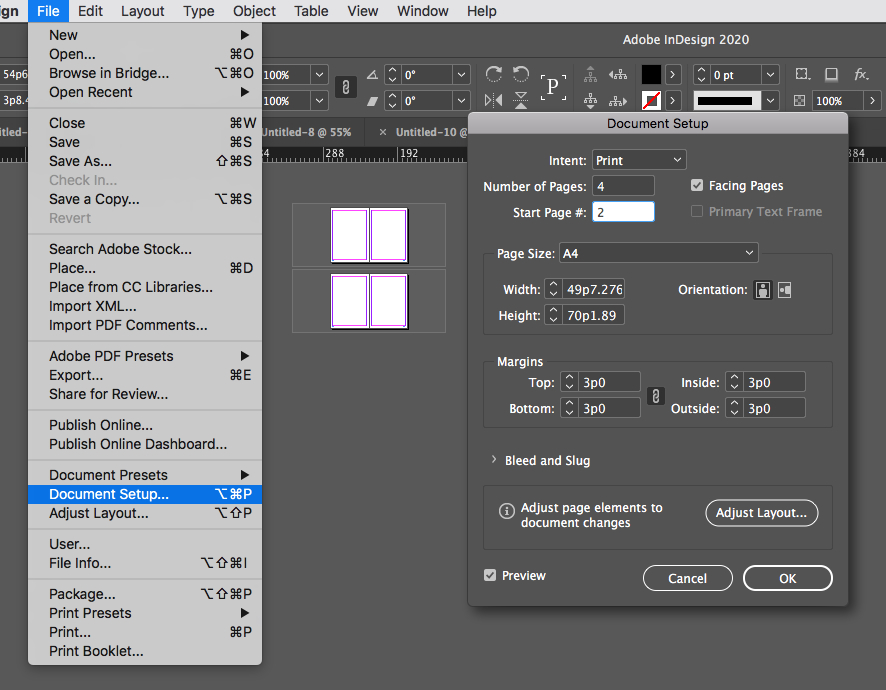Open the Layout menu in menu bar
The width and height of the screenshot is (886, 690).
(x=142, y=11)
